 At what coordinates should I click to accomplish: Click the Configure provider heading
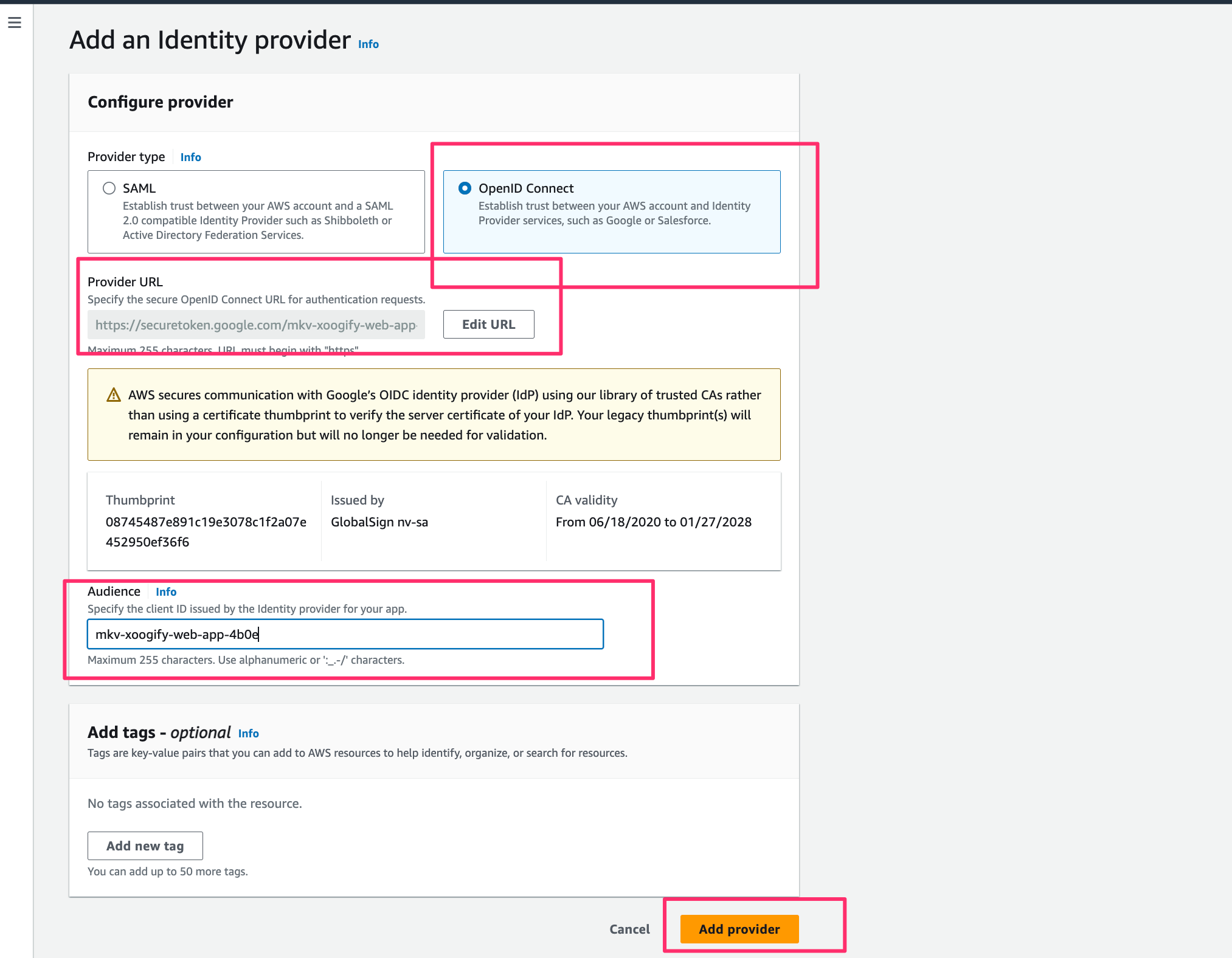pyautogui.click(x=161, y=102)
